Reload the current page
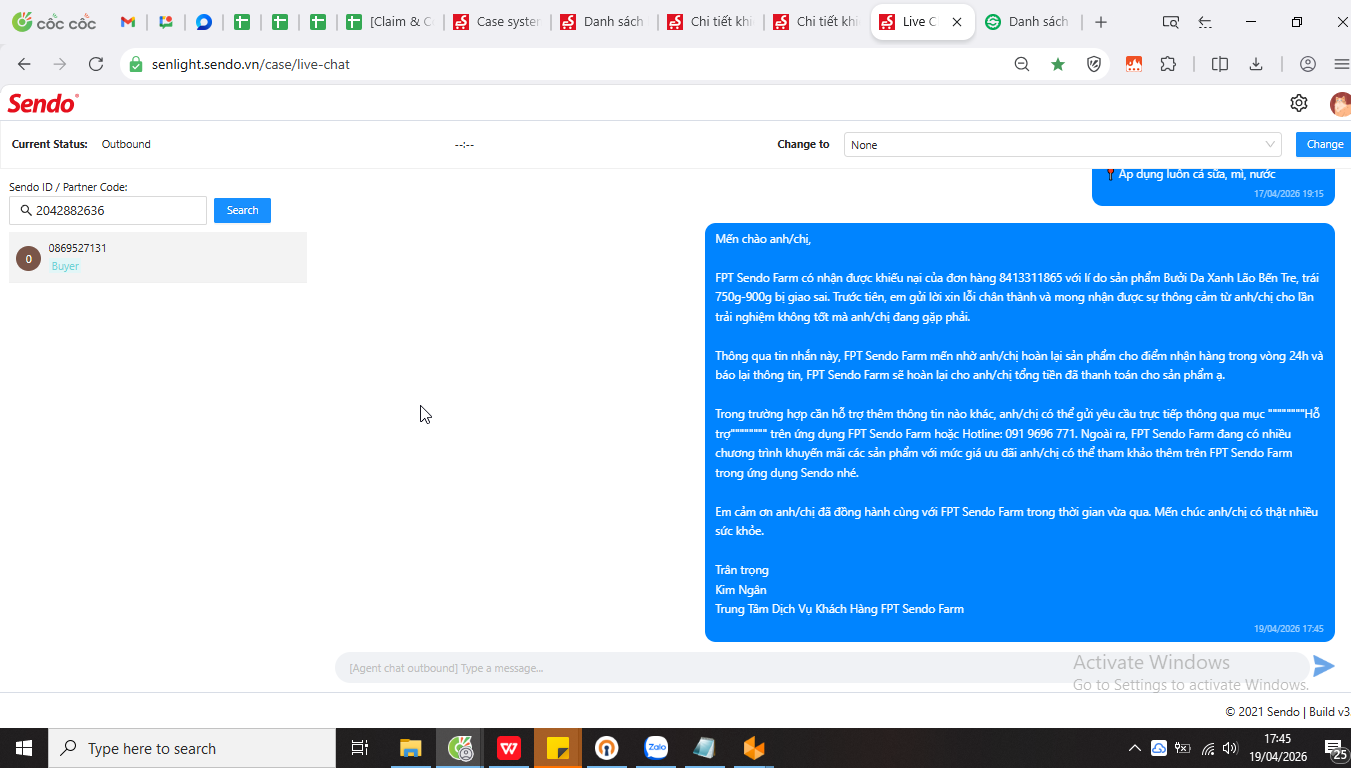This screenshot has width=1351, height=768. 96,64
